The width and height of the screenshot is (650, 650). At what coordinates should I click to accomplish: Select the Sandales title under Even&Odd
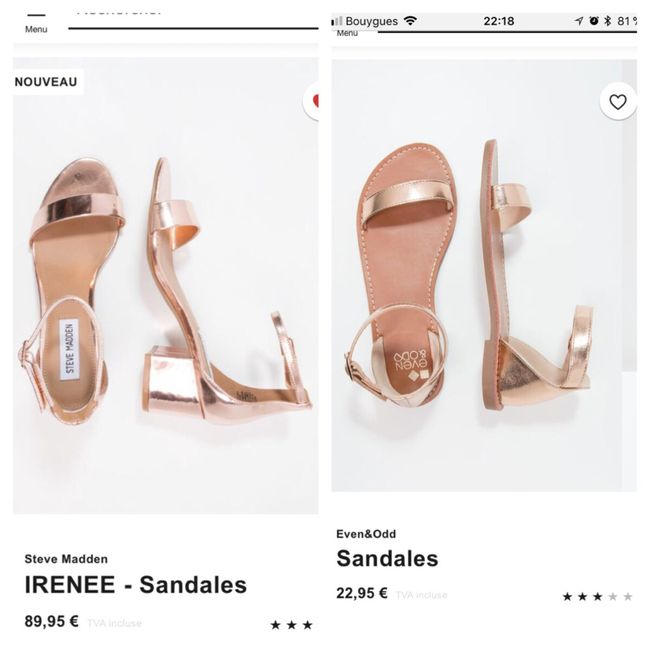pyautogui.click(x=387, y=558)
